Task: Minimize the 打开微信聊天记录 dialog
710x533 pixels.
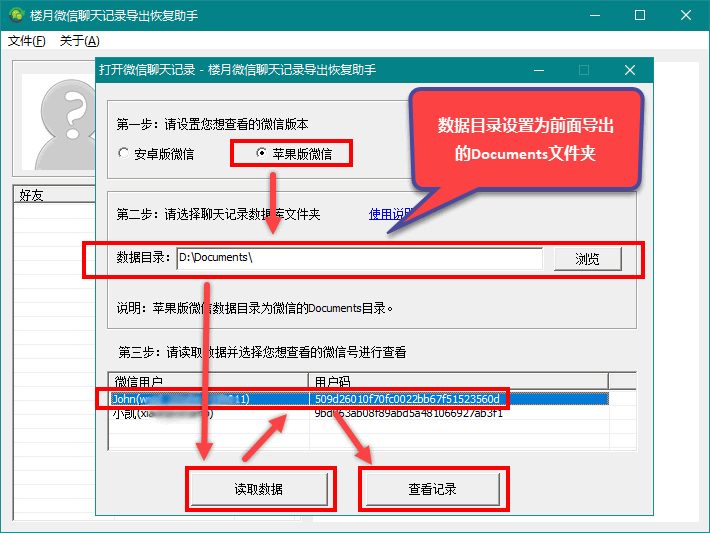Action: [x=539, y=70]
